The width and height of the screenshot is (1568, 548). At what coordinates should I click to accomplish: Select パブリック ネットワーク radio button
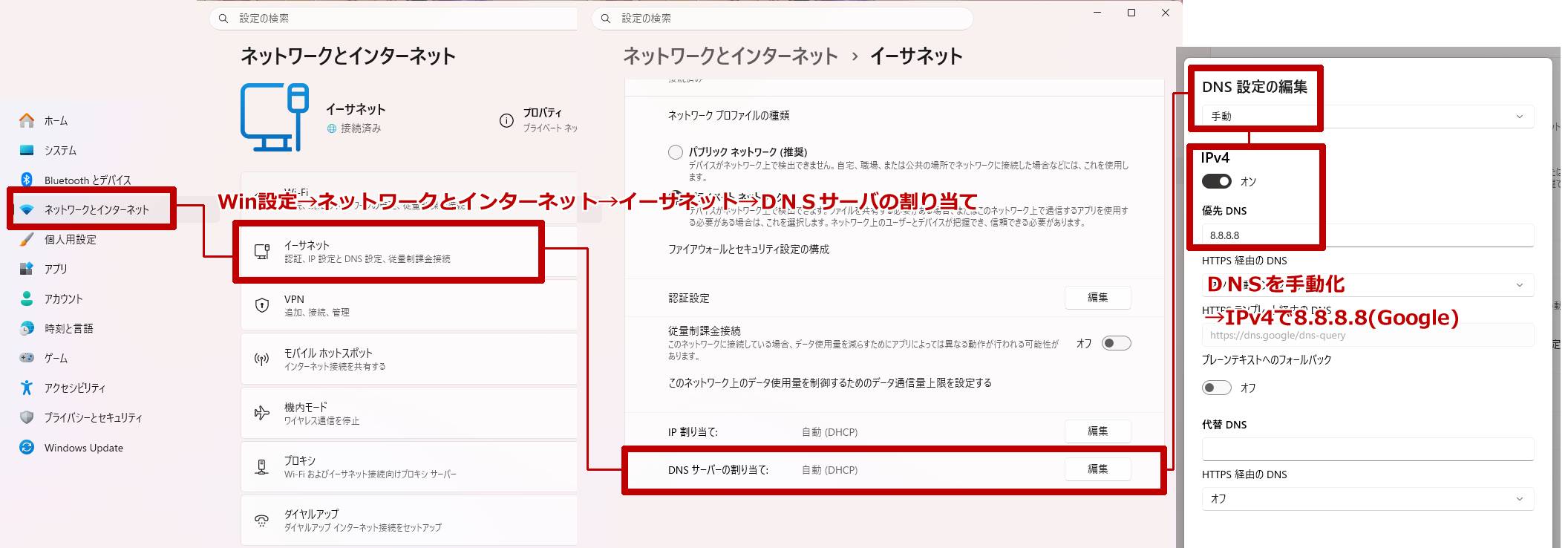(676, 152)
